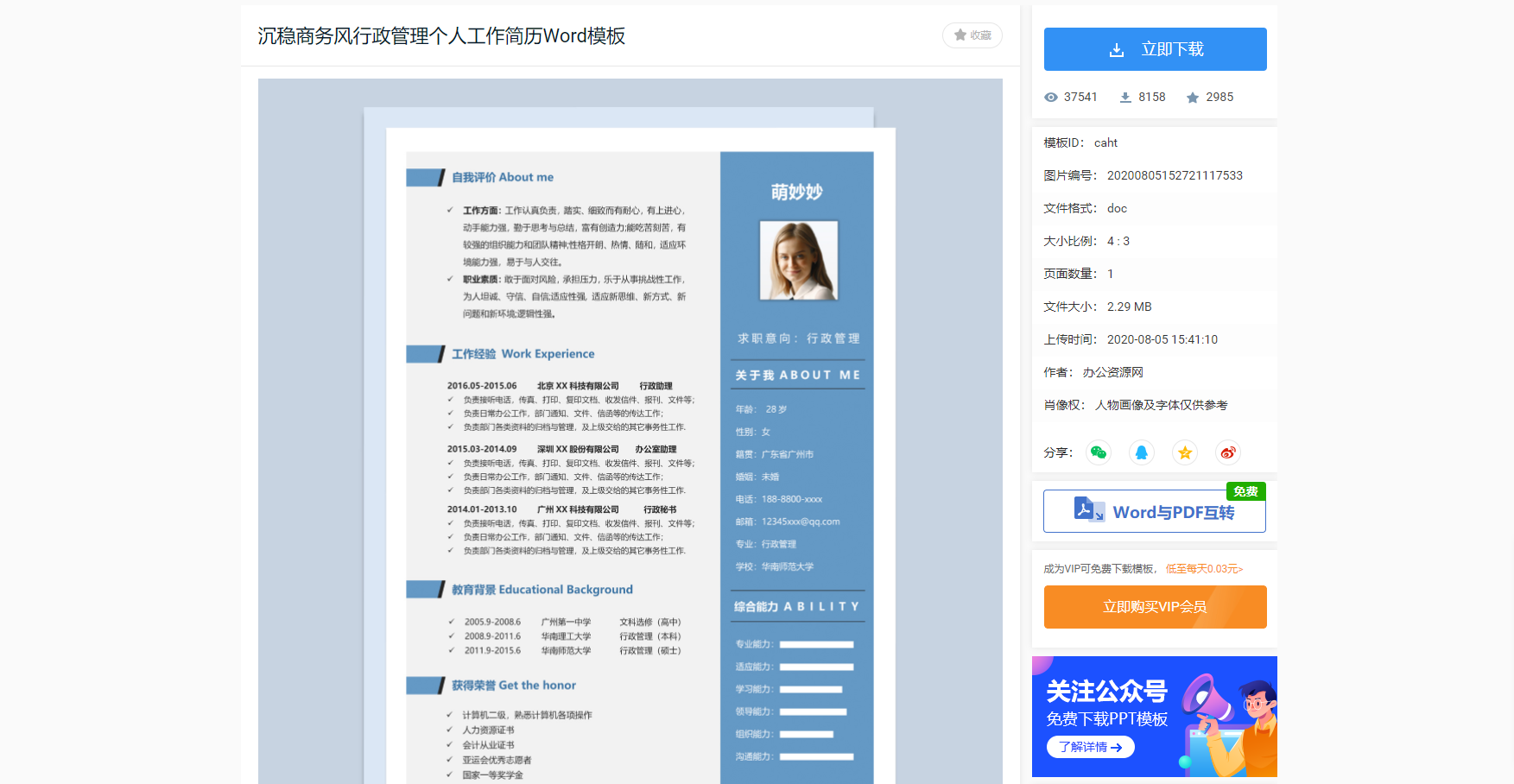Viewport: 1514px width, 784px height.
Task: Click the upload time 2020-08-05 15:41:10
Action: tap(1162, 339)
